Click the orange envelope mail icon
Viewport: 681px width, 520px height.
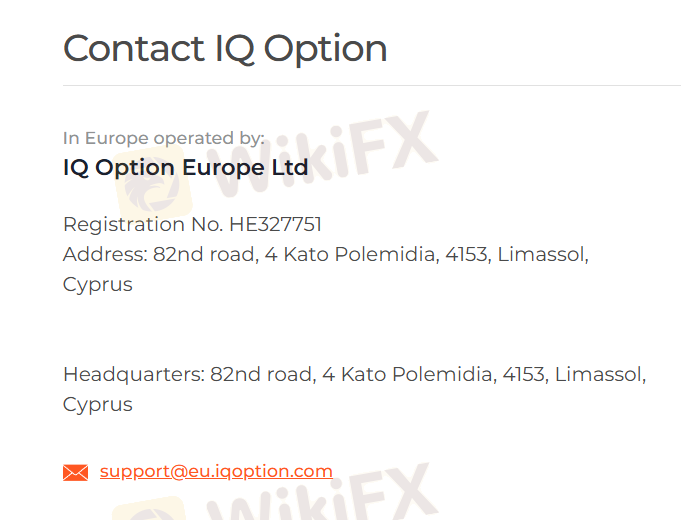(76, 473)
